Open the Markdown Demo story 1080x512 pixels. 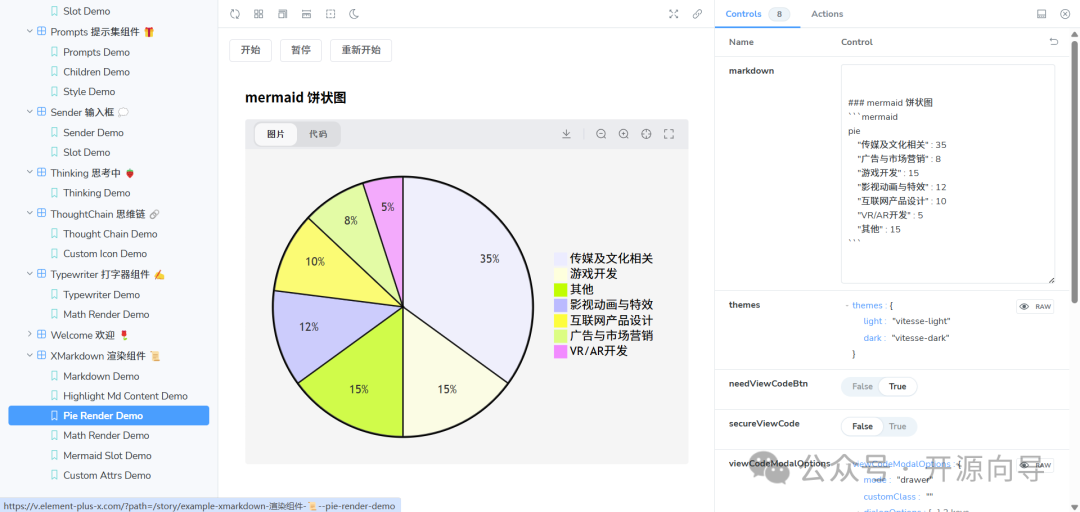(x=101, y=376)
